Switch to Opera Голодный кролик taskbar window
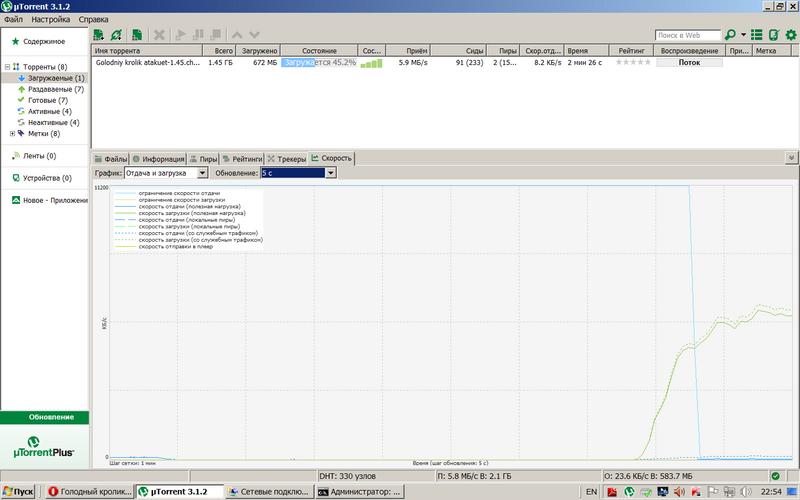This screenshot has height=500, width=800. point(90,492)
